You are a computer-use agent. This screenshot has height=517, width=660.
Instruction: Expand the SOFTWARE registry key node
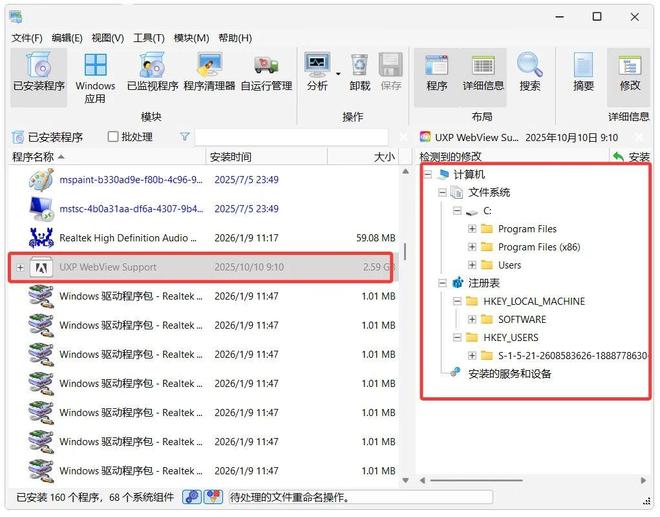click(x=472, y=319)
